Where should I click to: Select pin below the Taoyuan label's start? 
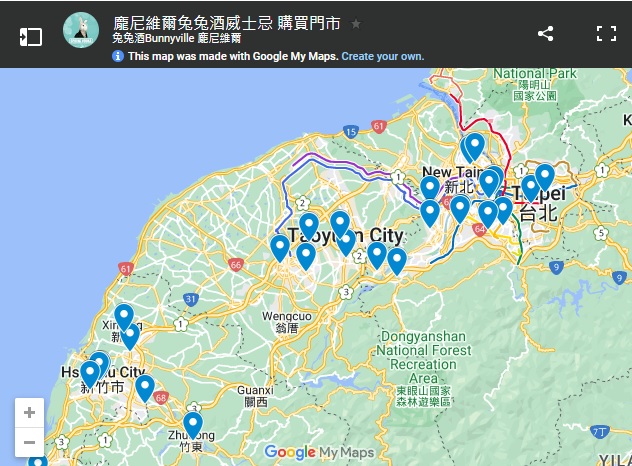coord(306,255)
